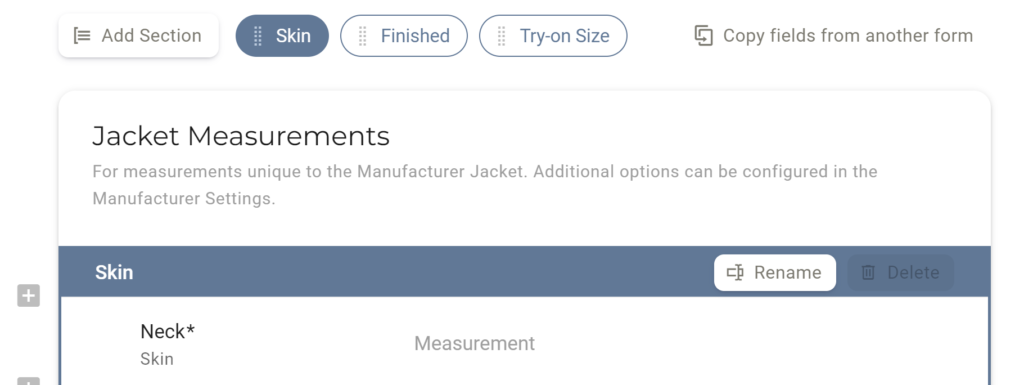Click the Neck Measurement input field
This screenshot has width=1024, height=385.
tap(686, 344)
